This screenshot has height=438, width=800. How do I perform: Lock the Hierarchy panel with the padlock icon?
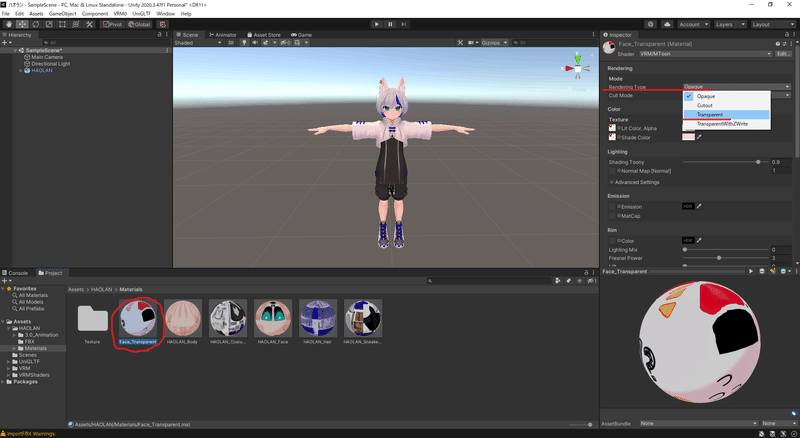pos(160,35)
